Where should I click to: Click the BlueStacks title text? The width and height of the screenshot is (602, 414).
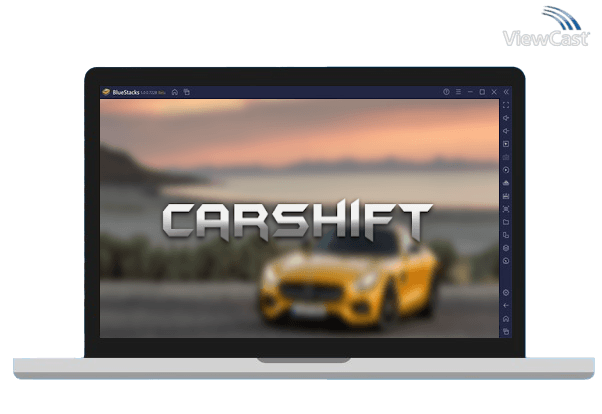tap(126, 93)
